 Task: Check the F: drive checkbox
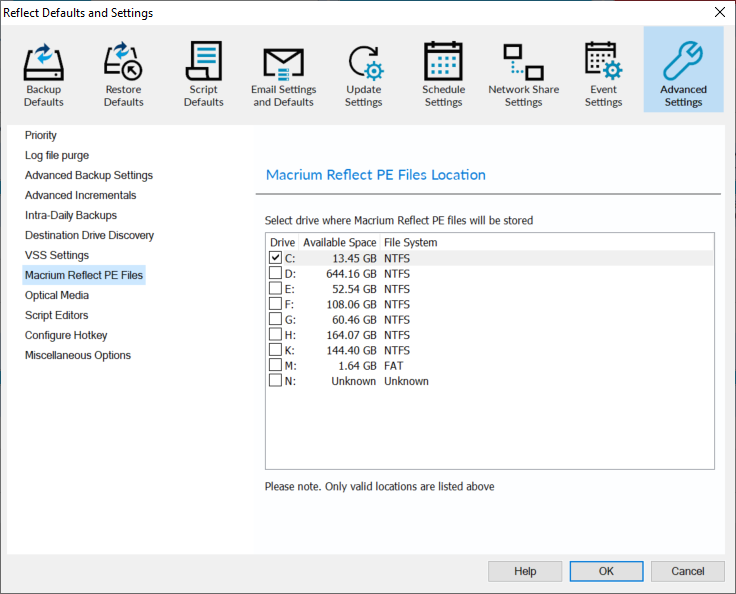tap(276, 303)
